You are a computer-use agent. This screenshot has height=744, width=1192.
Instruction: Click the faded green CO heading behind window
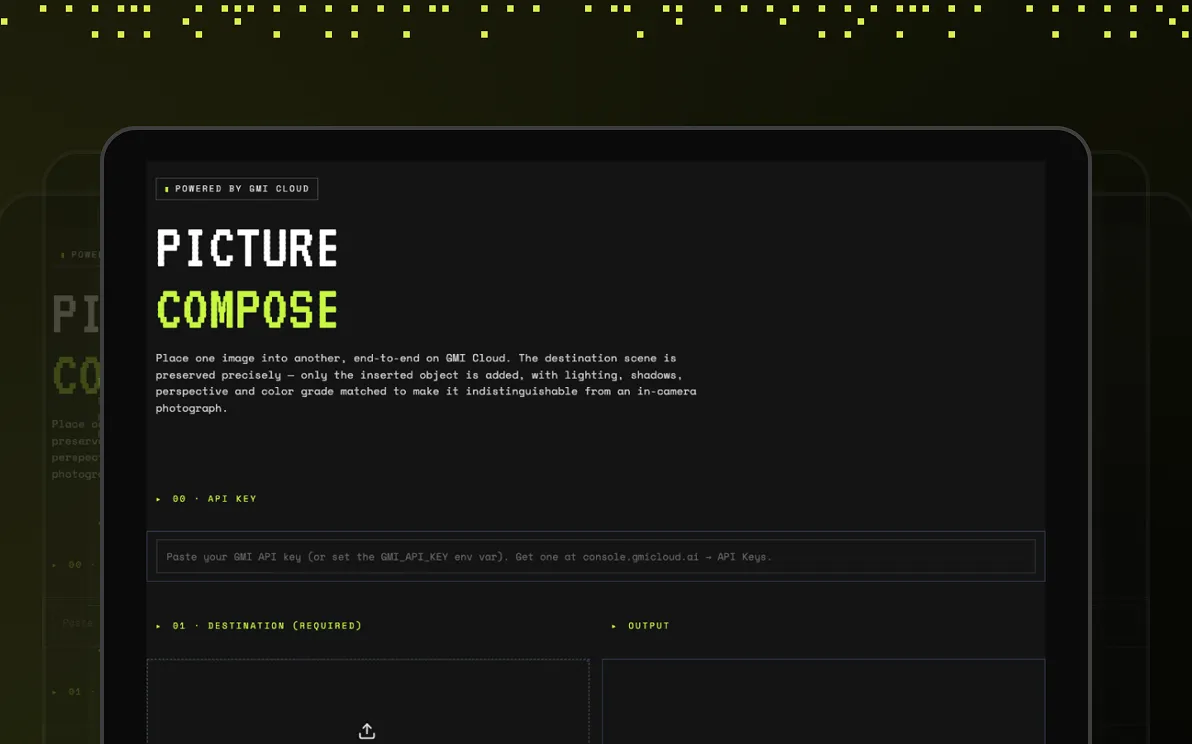(75, 375)
